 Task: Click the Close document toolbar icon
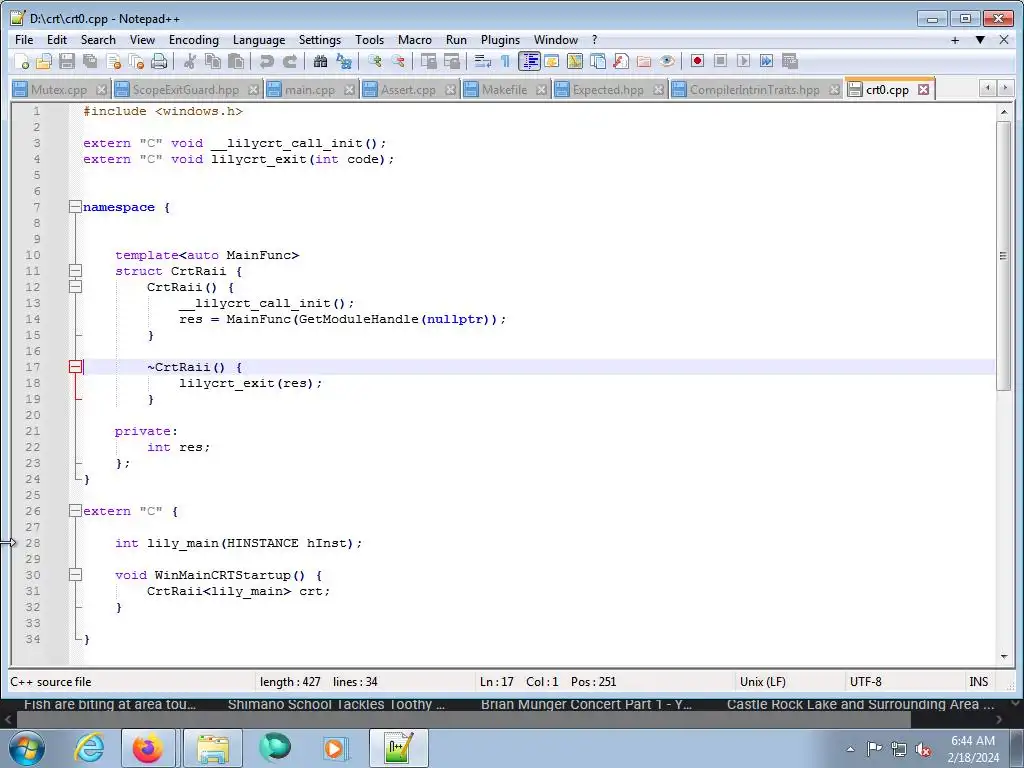point(113,61)
